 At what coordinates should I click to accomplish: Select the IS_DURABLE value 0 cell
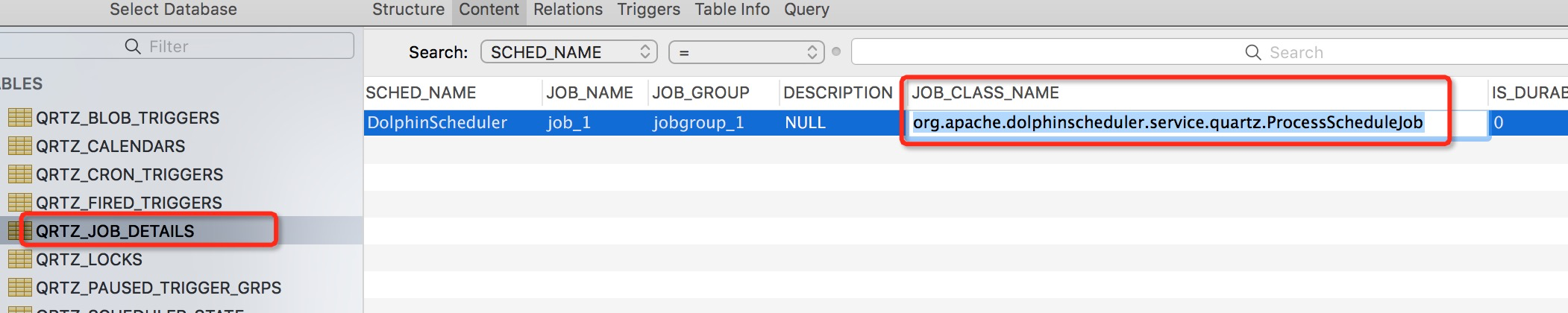[x=1529, y=123]
